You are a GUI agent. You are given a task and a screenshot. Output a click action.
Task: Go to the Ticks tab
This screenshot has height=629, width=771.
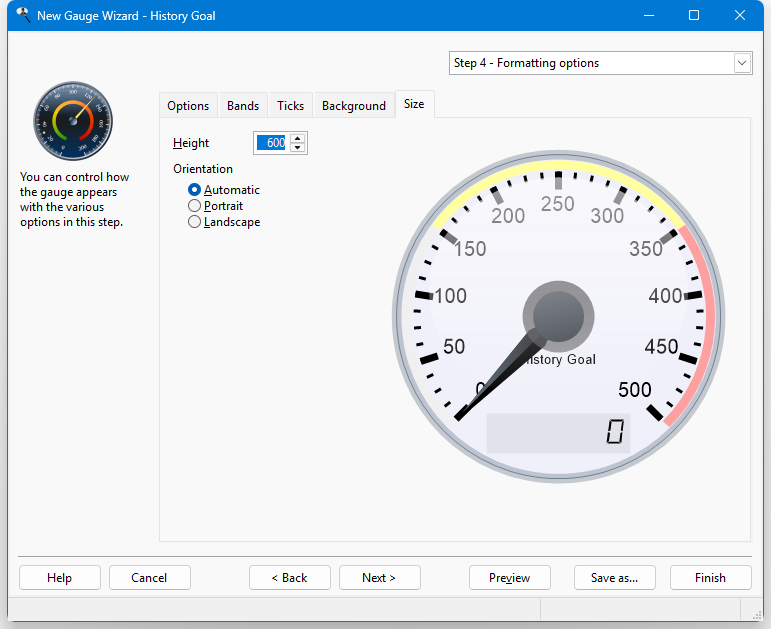(290, 106)
